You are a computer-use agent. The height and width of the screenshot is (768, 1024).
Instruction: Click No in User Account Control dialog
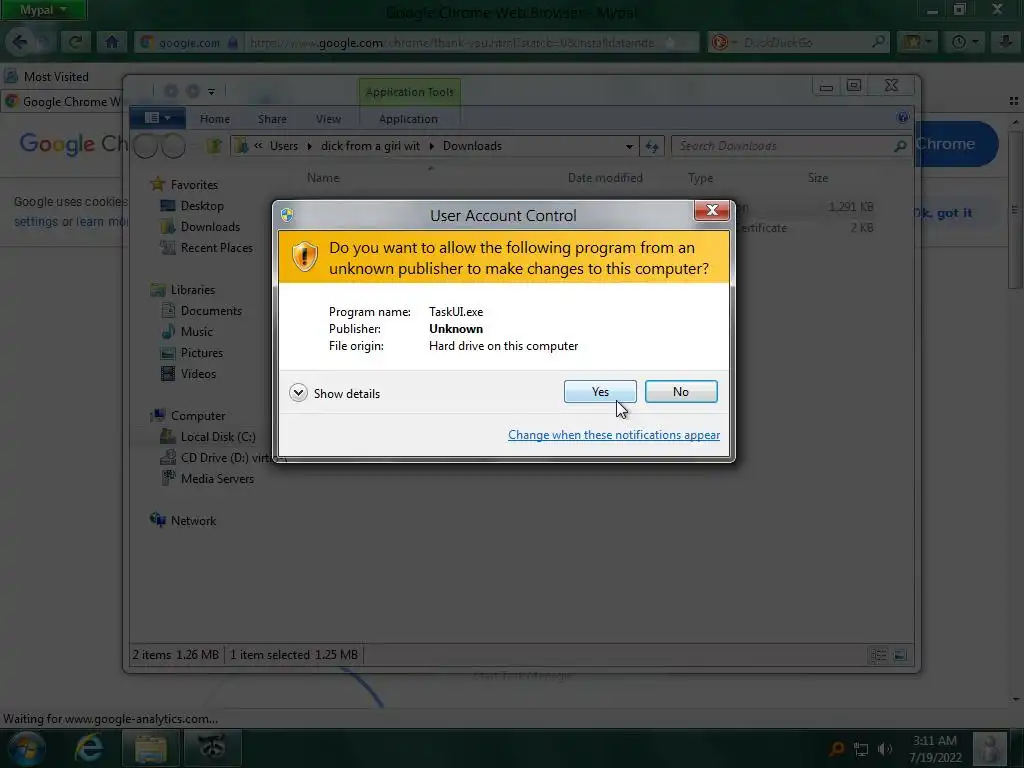pyautogui.click(x=680, y=392)
